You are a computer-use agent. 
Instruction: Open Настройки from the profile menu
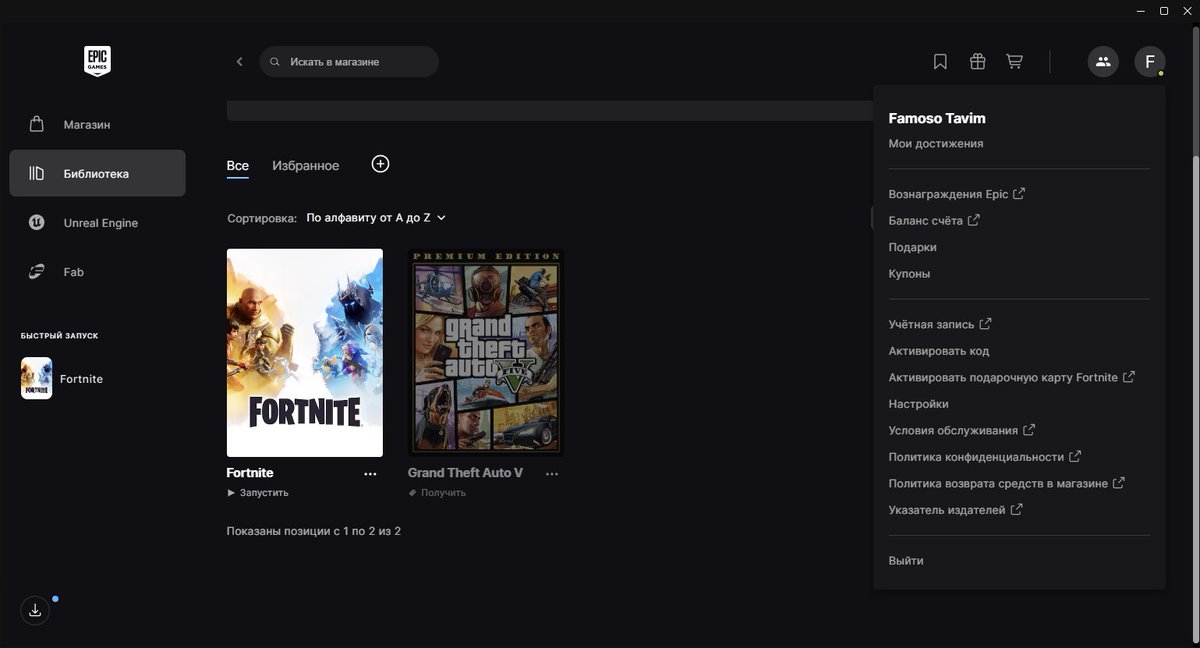(x=918, y=404)
